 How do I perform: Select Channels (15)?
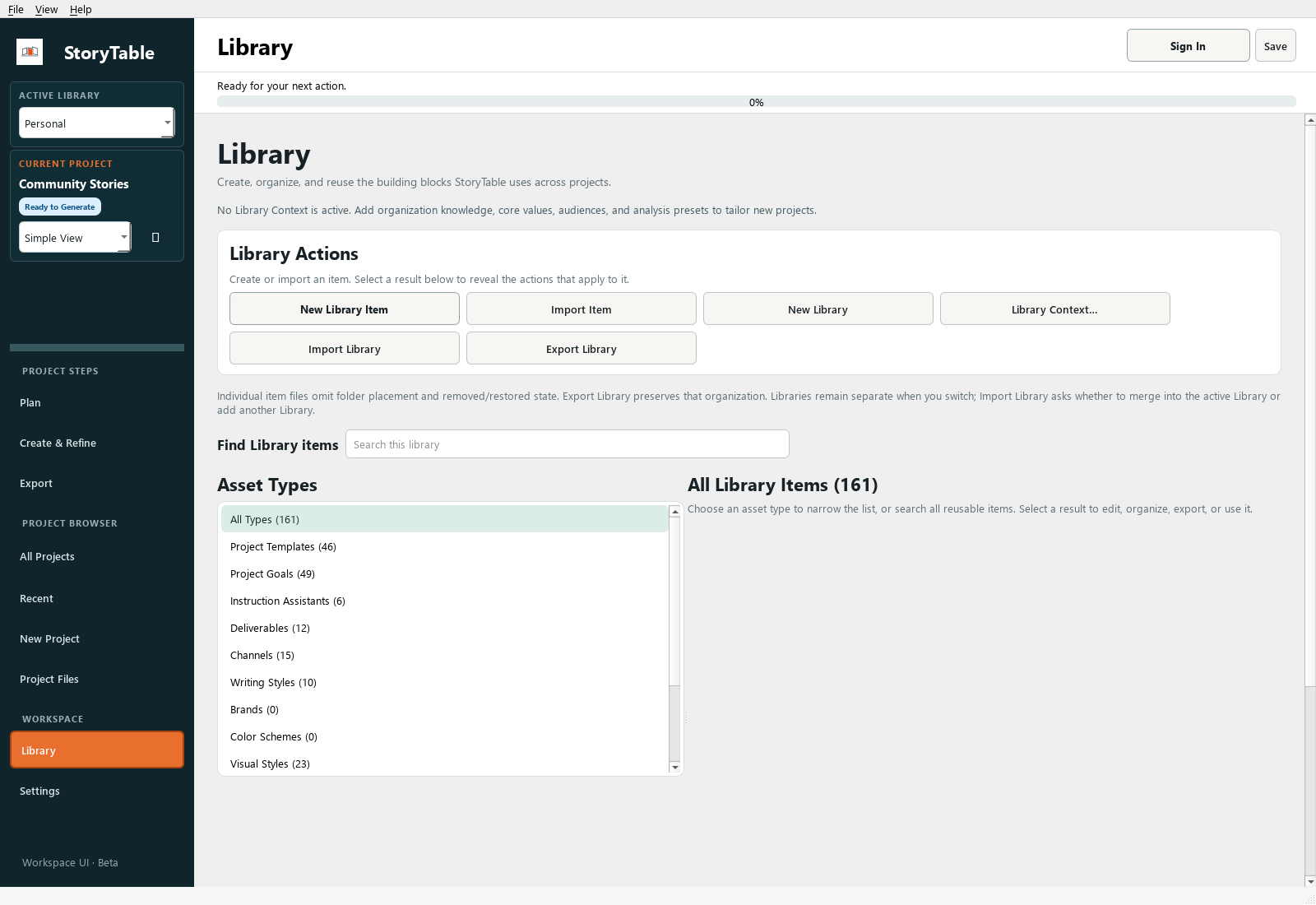(x=444, y=655)
